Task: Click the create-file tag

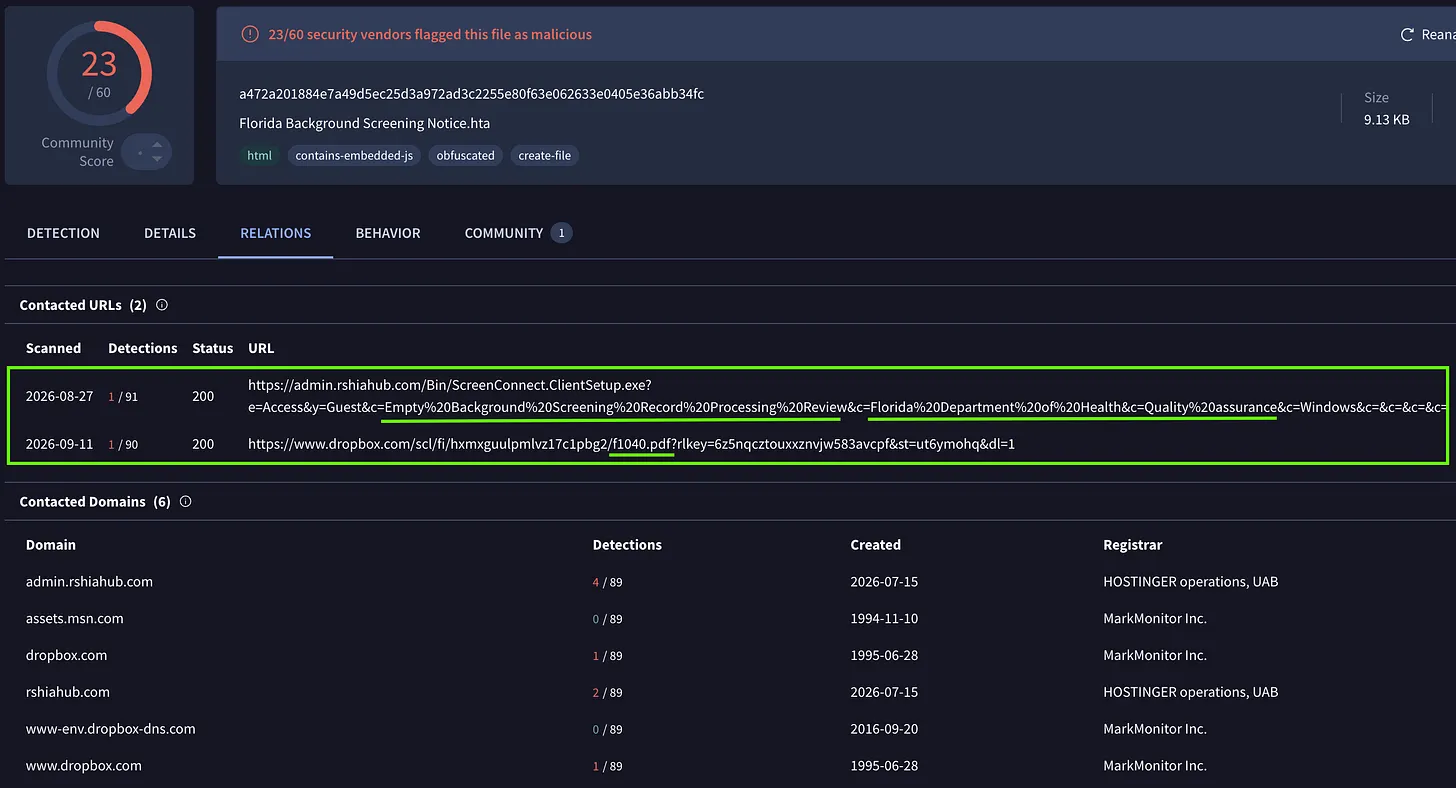Action: 545,155
